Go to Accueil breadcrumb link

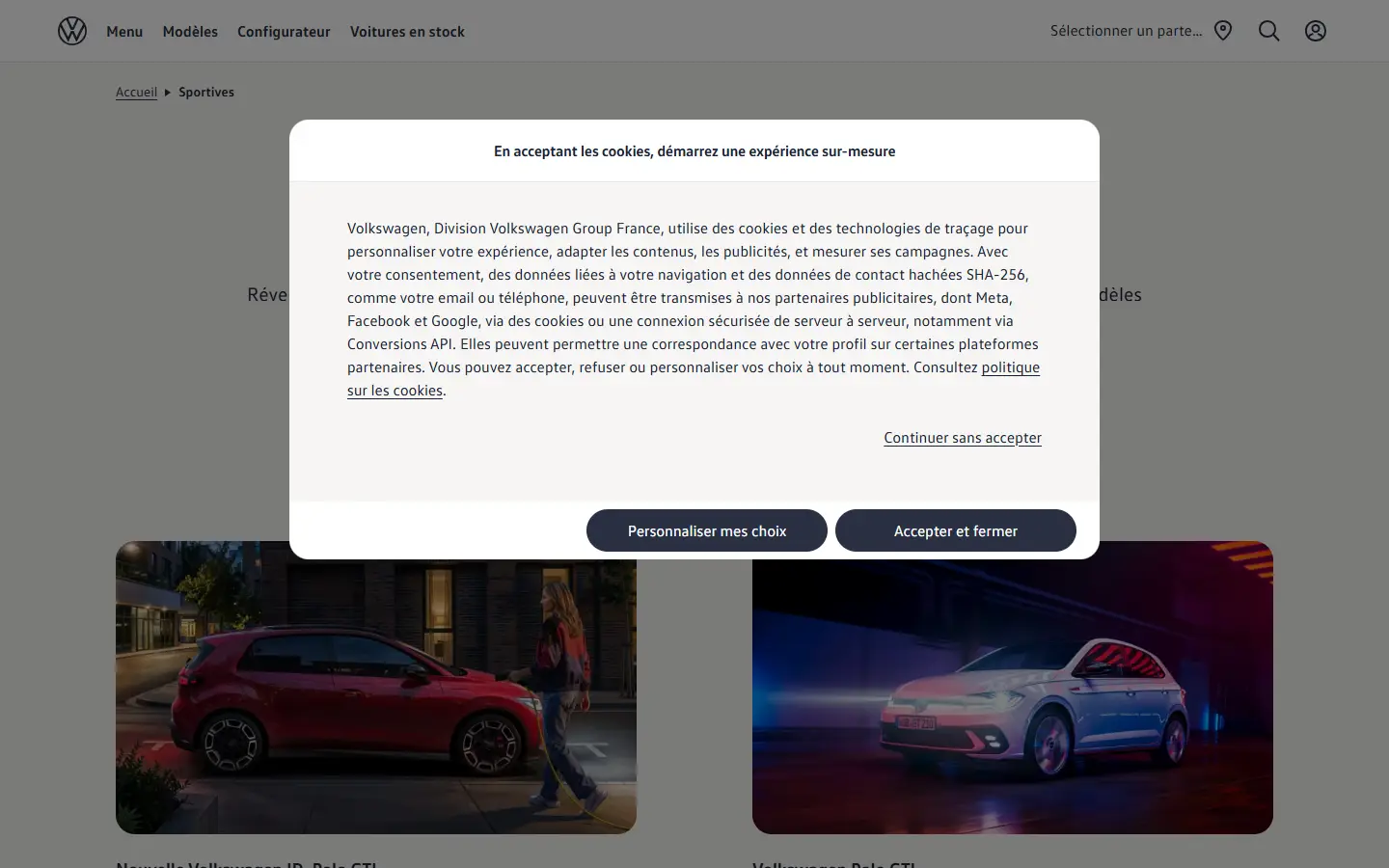[136, 93]
